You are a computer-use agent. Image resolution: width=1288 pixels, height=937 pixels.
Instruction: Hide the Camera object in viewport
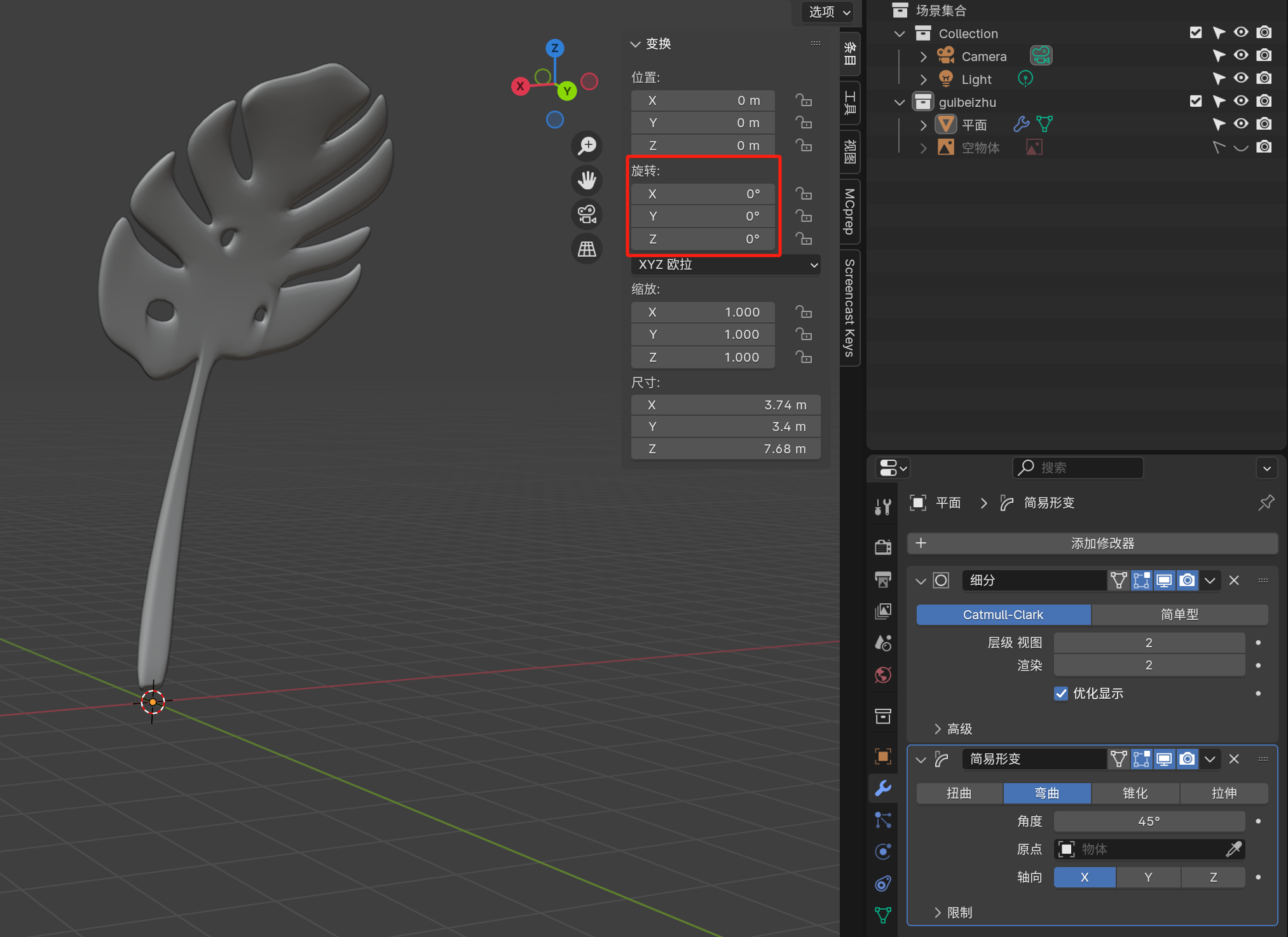(1241, 55)
